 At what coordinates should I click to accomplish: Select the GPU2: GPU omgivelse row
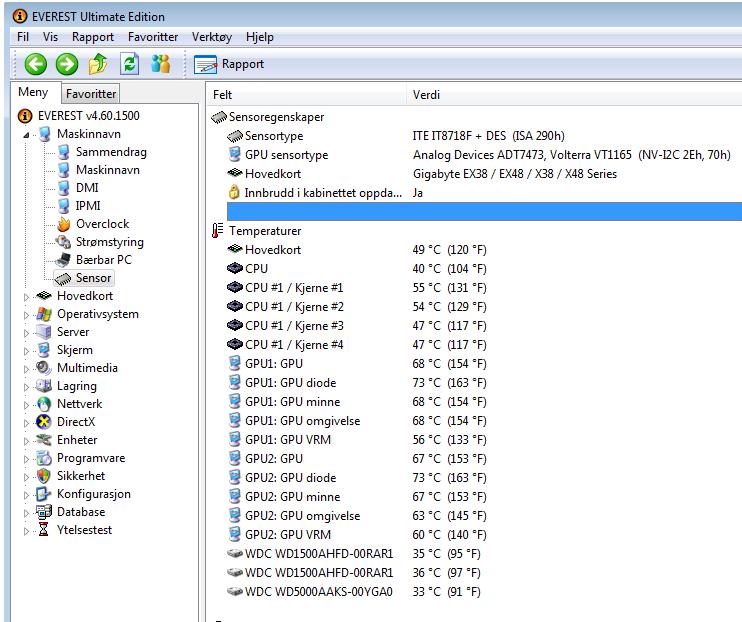click(484, 515)
